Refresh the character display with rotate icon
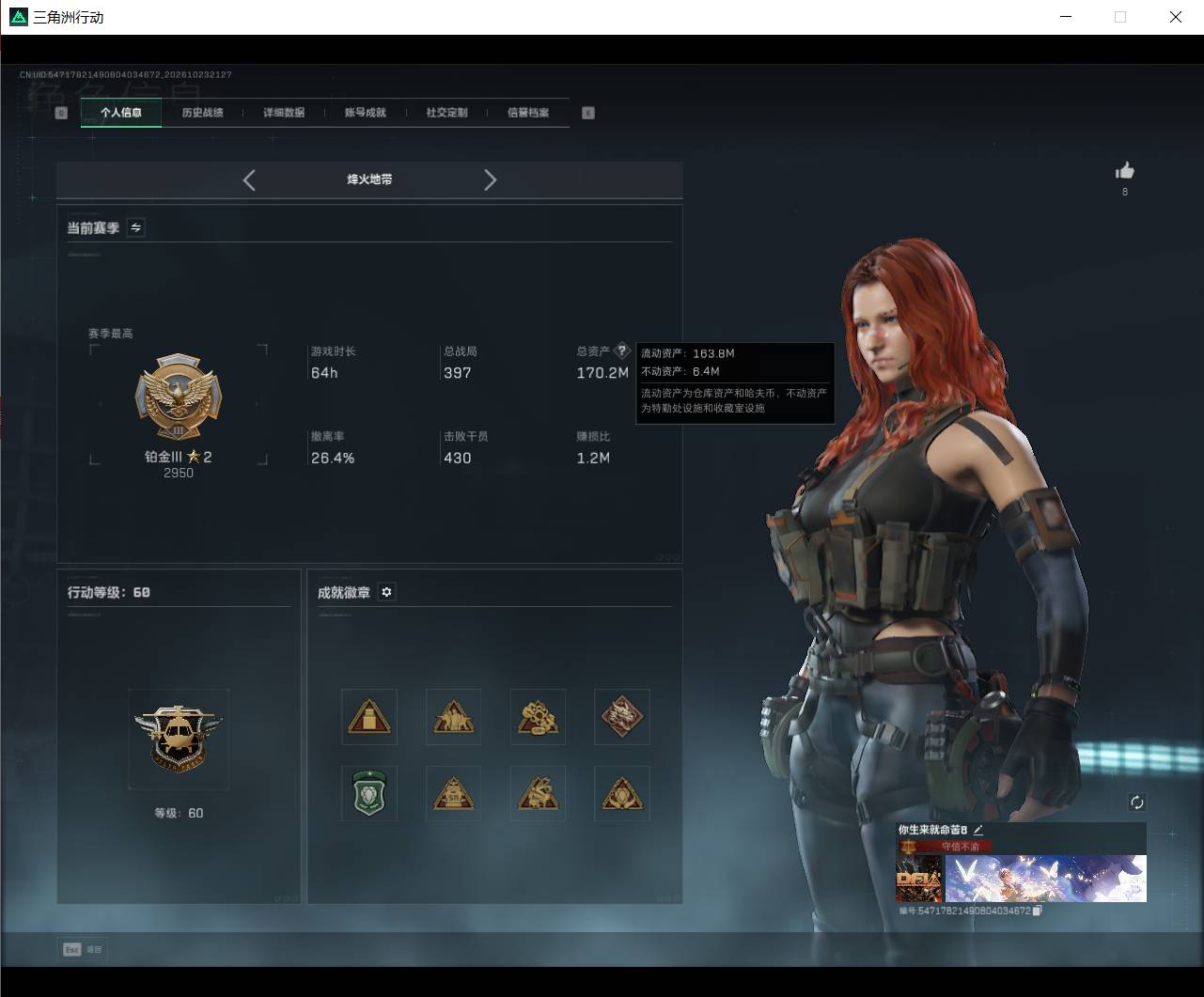Image resolution: width=1204 pixels, height=997 pixels. (x=1137, y=802)
